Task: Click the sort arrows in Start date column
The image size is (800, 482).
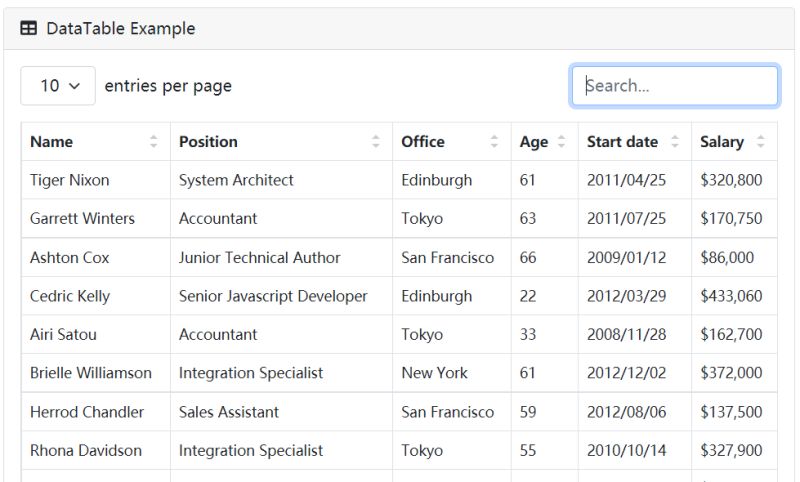Action: 675,142
